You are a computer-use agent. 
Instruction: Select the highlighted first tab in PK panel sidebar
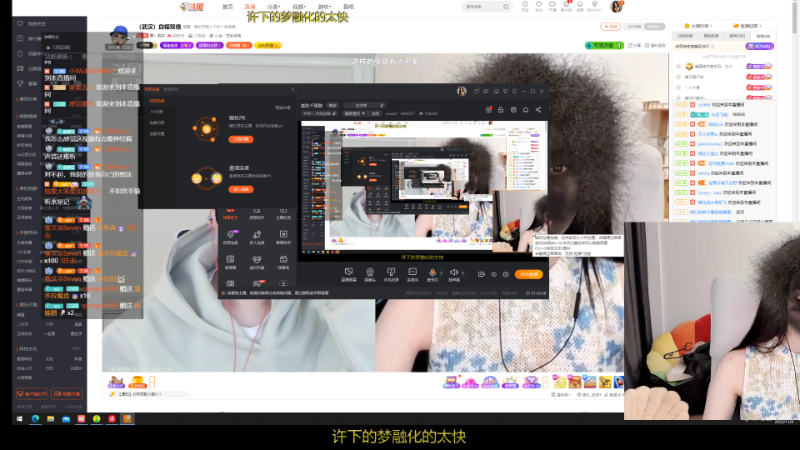tap(157, 101)
